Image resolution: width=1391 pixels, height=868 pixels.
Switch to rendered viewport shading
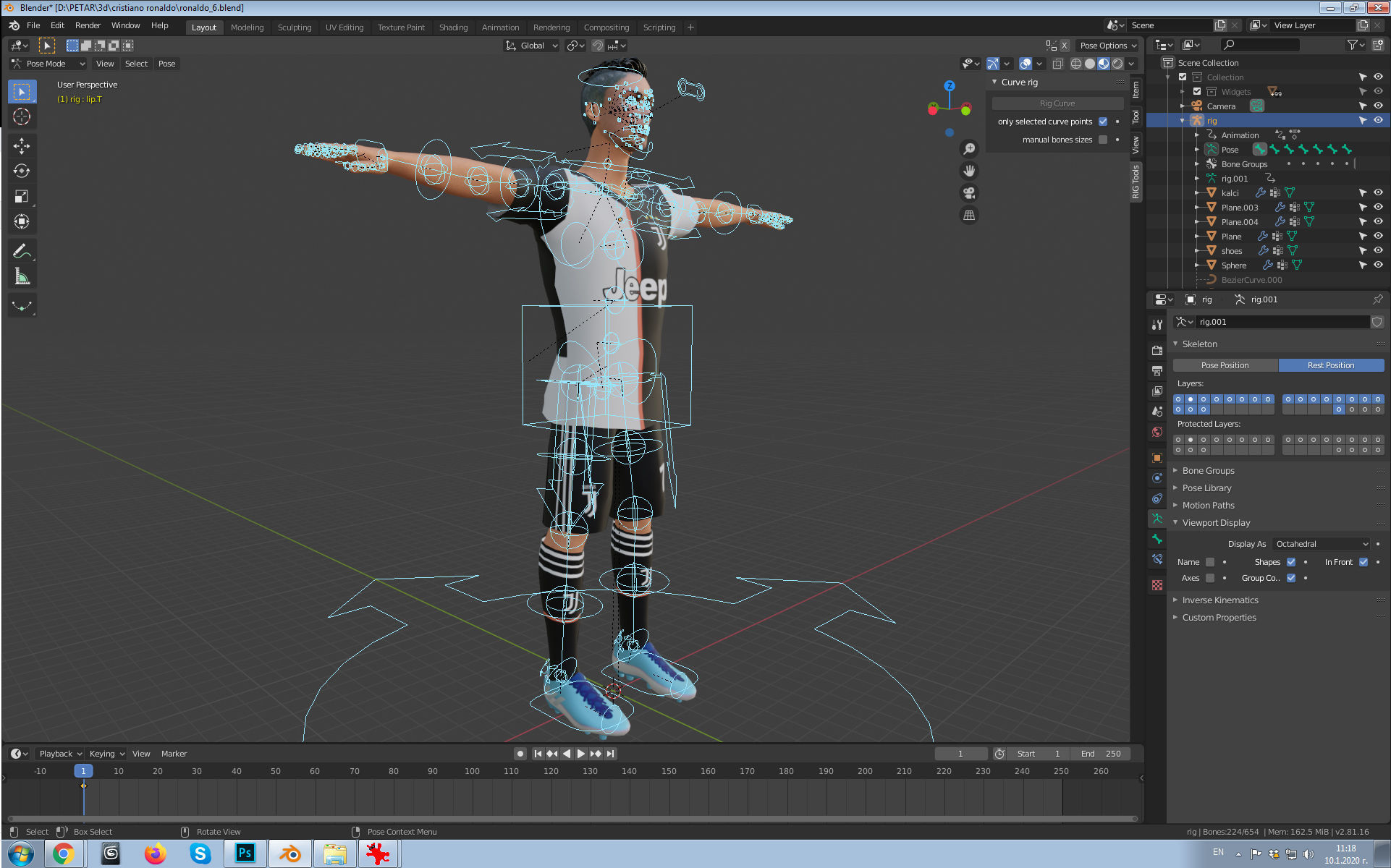[1117, 64]
